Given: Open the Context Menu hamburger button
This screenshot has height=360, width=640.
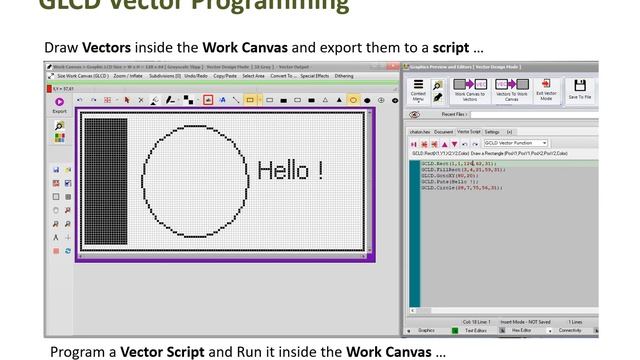Looking at the screenshot, I should tap(418, 90).
